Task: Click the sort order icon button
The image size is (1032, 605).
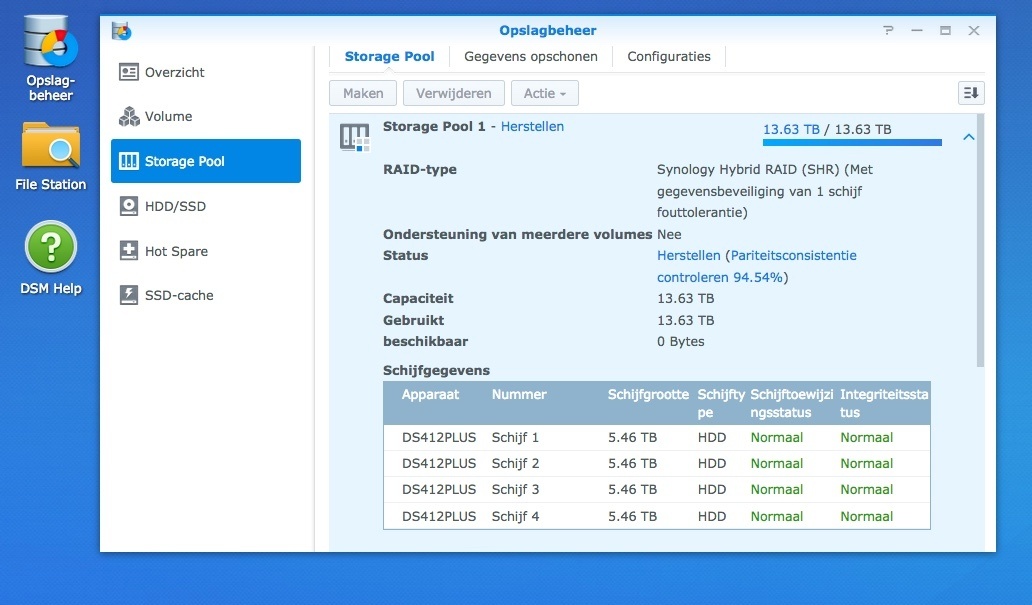Action: click(x=971, y=93)
